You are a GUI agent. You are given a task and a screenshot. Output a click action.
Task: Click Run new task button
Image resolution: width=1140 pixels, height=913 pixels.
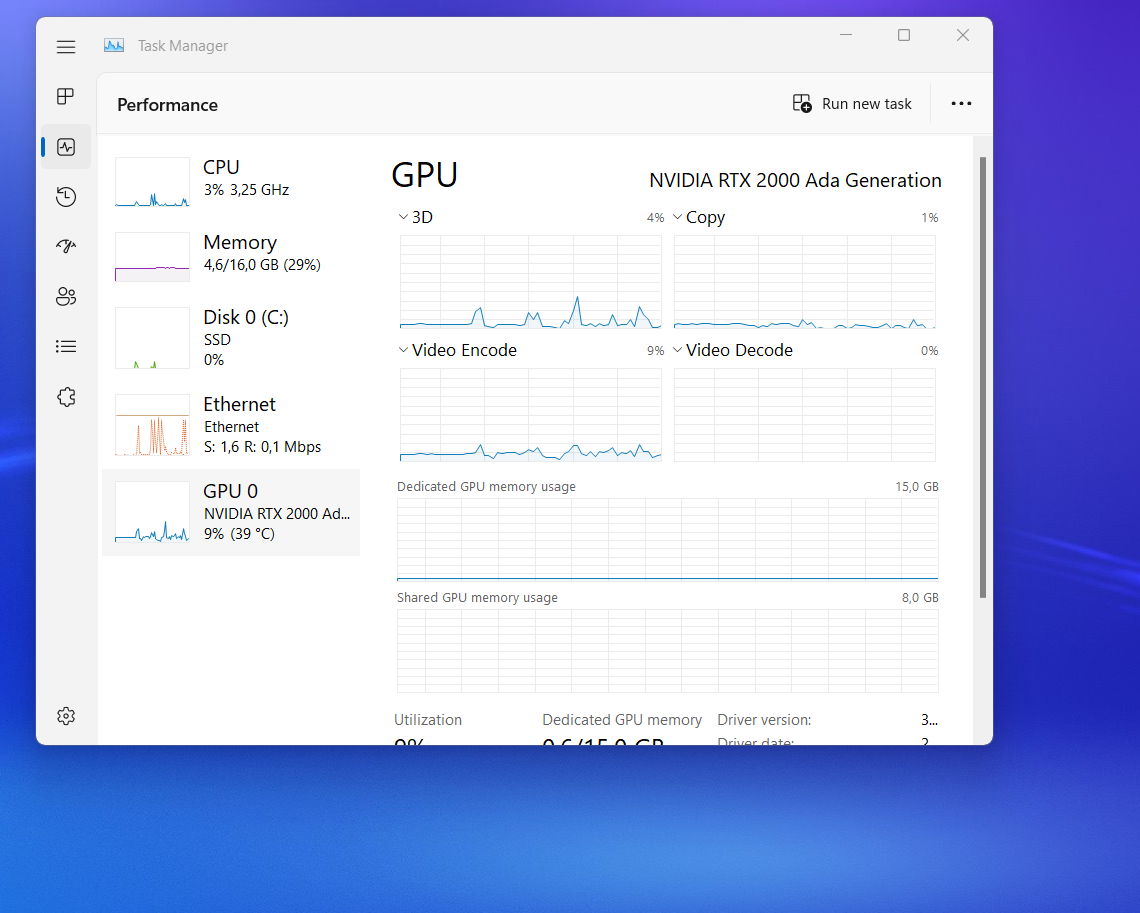[851, 103]
